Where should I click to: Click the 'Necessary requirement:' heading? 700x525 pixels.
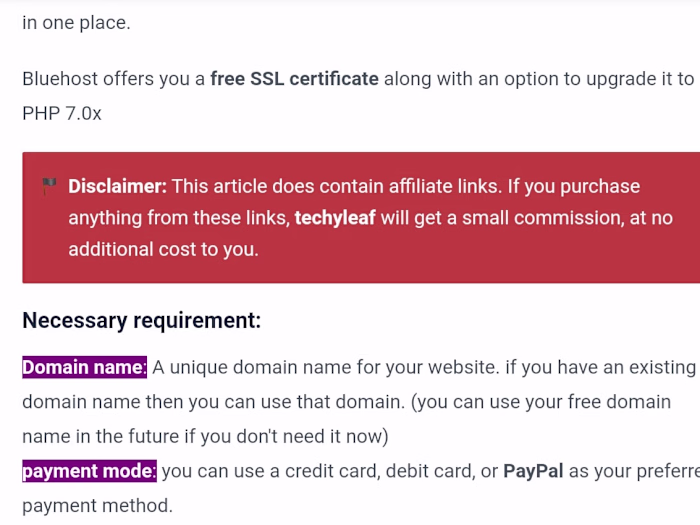(141, 320)
